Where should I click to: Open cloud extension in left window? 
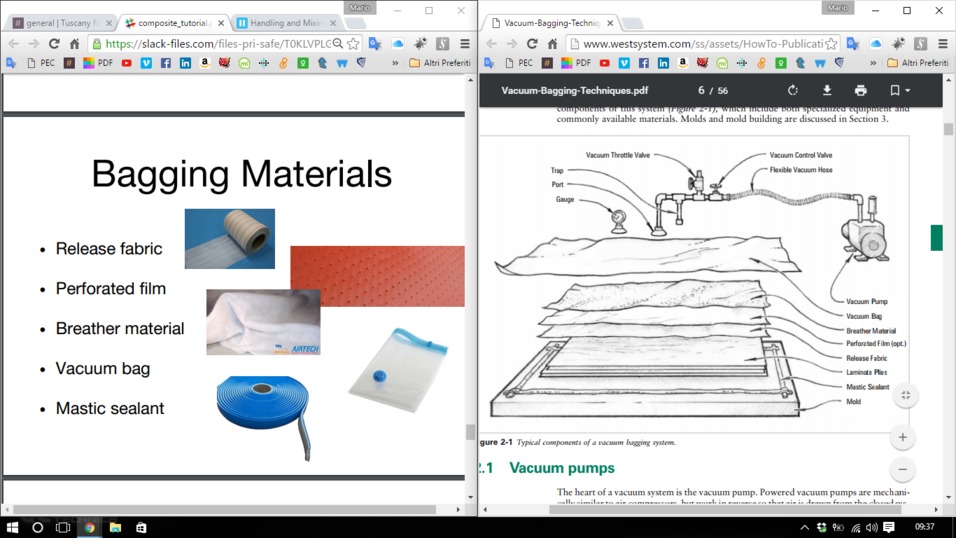(398, 43)
